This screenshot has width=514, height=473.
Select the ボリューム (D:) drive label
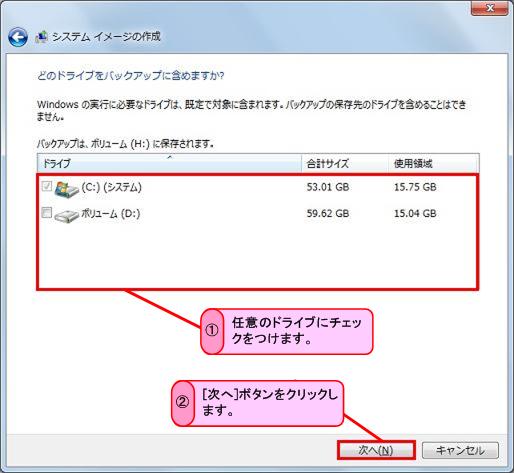111,213
